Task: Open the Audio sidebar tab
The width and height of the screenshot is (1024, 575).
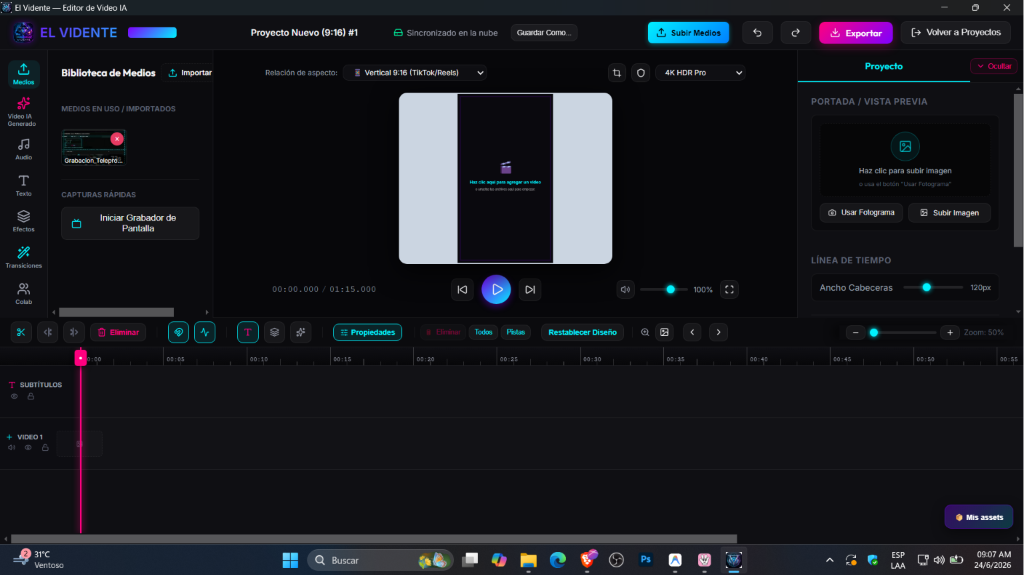Action: [x=24, y=149]
